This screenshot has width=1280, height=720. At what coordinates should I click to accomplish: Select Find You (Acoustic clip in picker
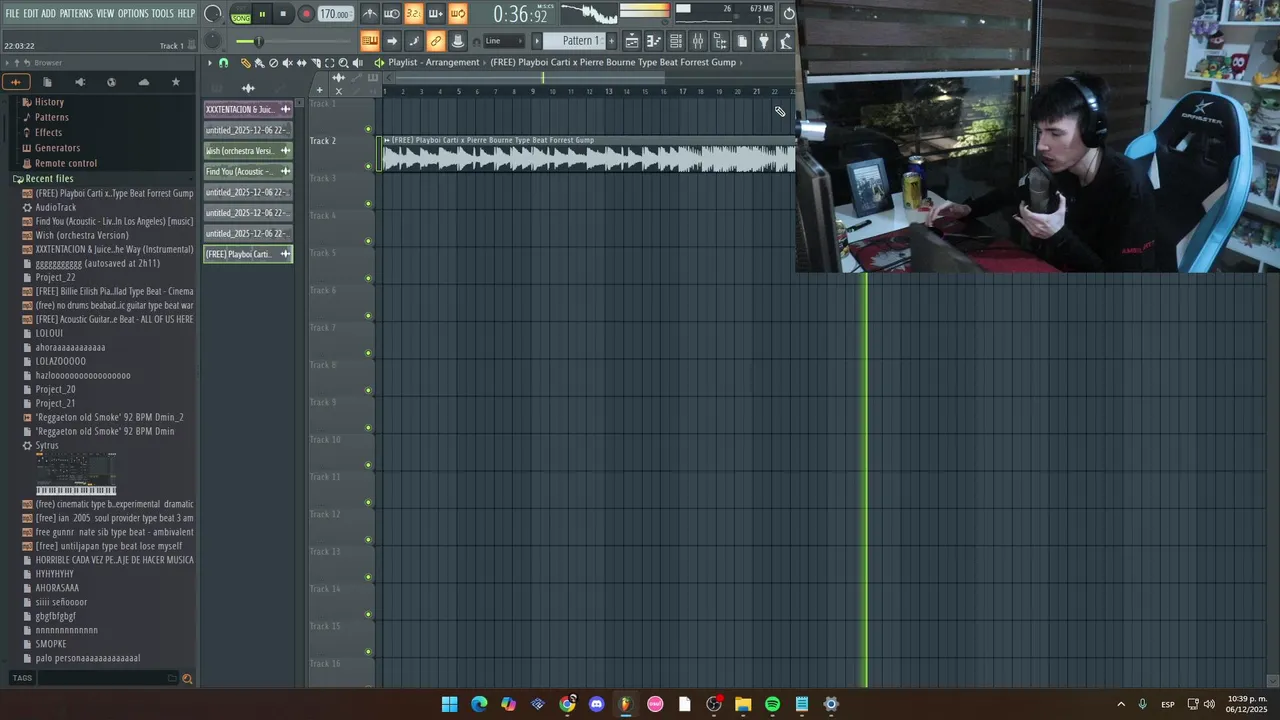(248, 171)
